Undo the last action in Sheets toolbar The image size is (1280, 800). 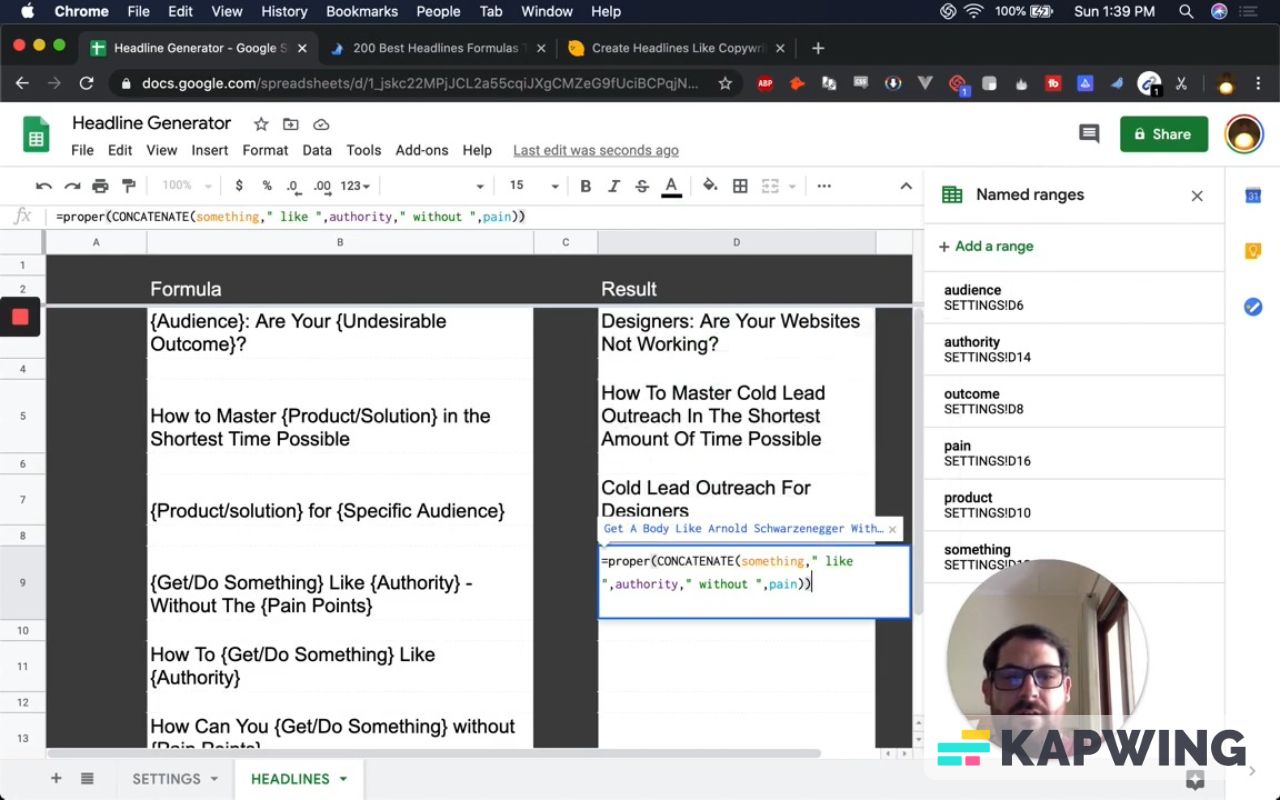[43, 186]
